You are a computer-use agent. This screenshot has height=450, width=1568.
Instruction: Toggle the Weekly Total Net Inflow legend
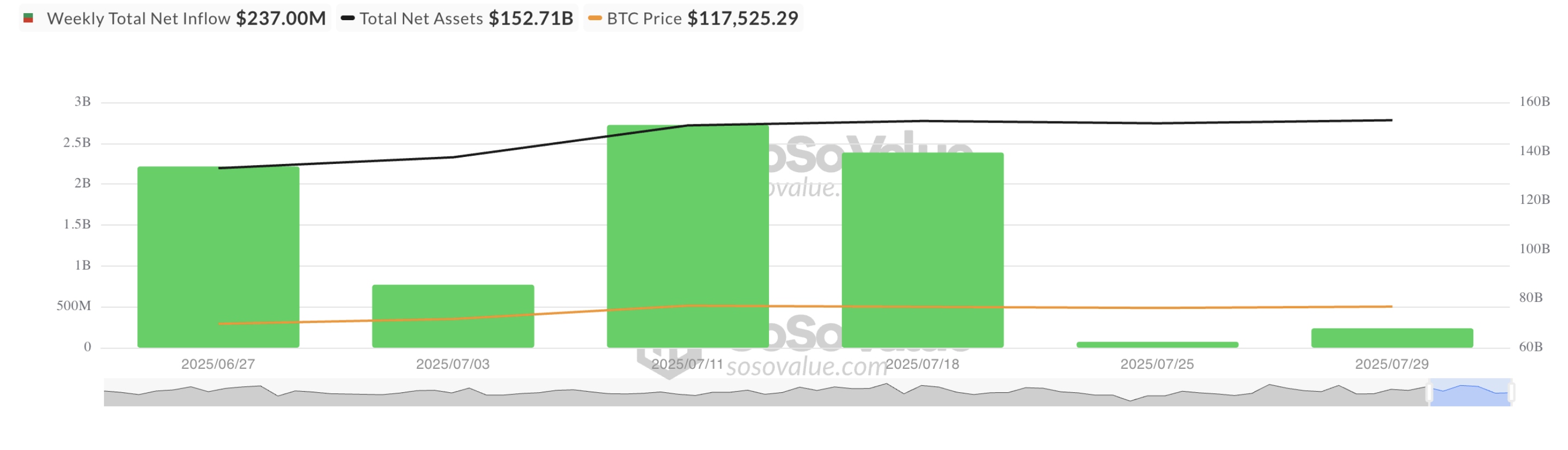(175, 17)
